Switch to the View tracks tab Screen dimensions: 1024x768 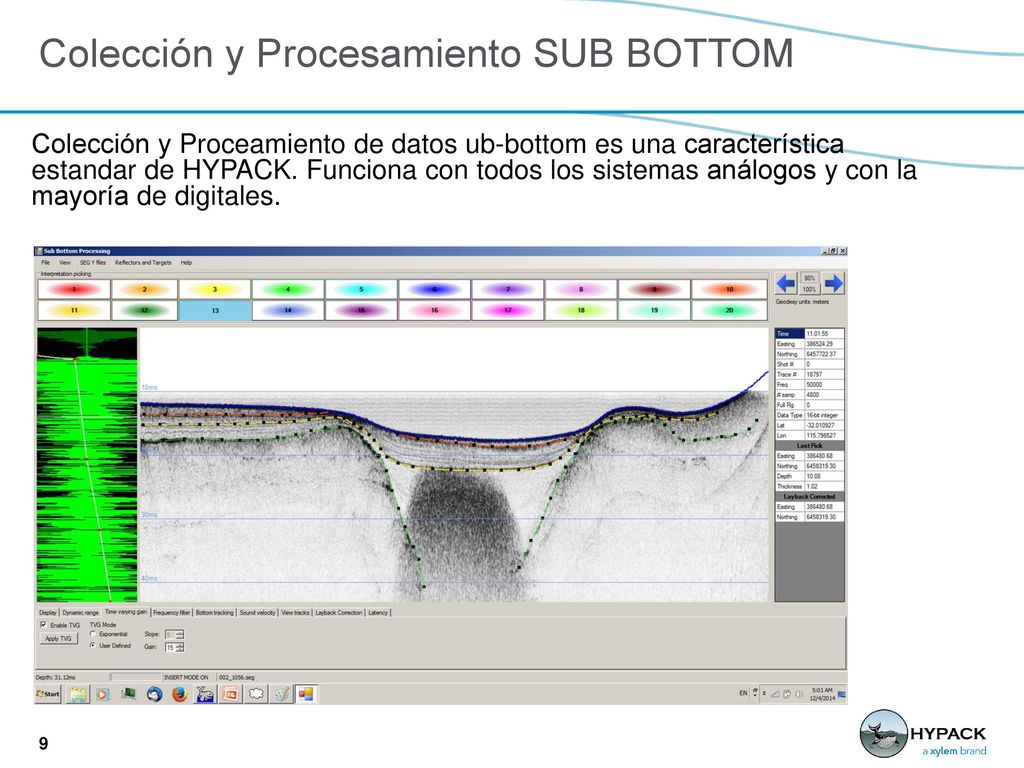coord(295,613)
